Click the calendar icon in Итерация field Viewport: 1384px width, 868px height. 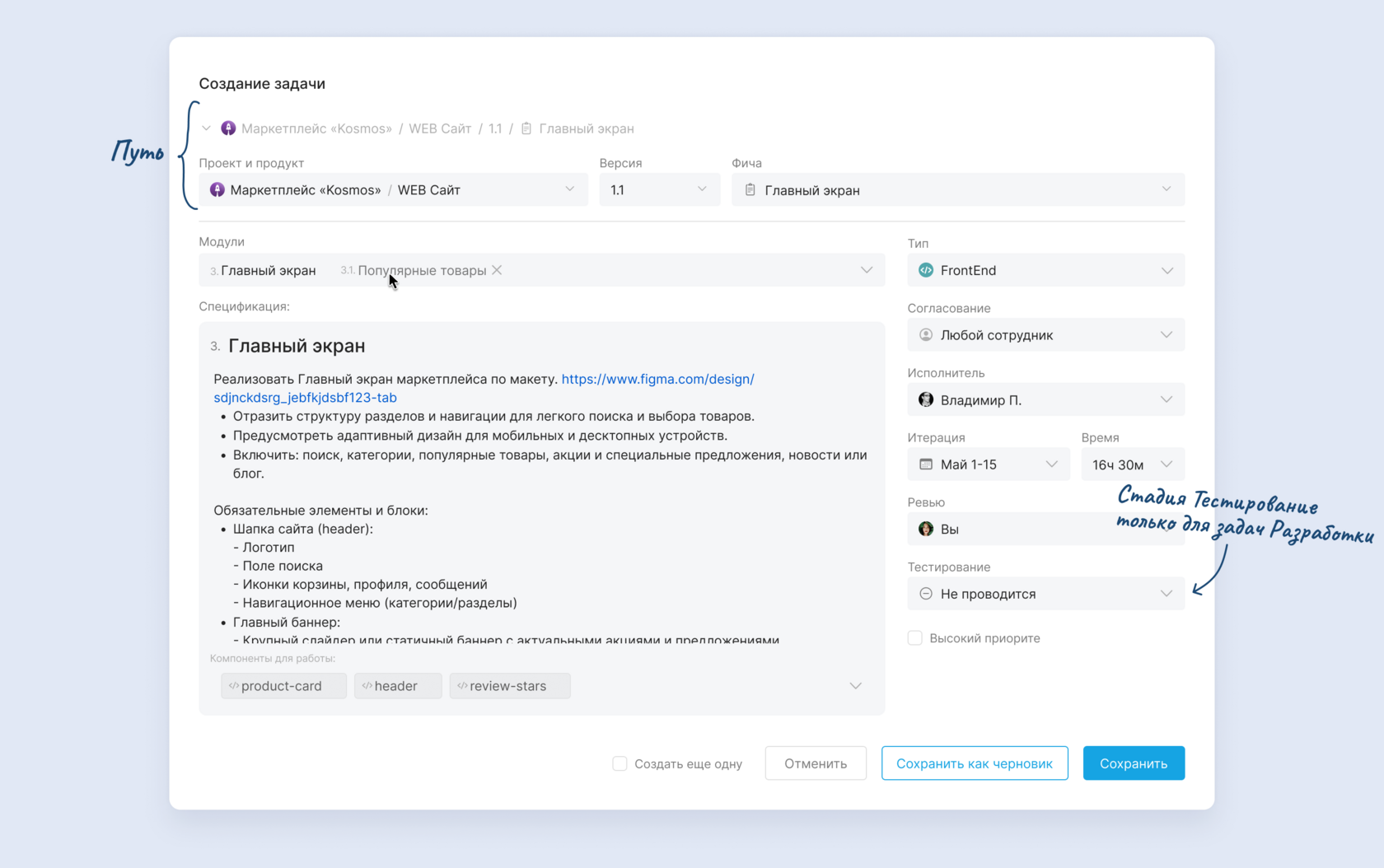click(x=926, y=464)
